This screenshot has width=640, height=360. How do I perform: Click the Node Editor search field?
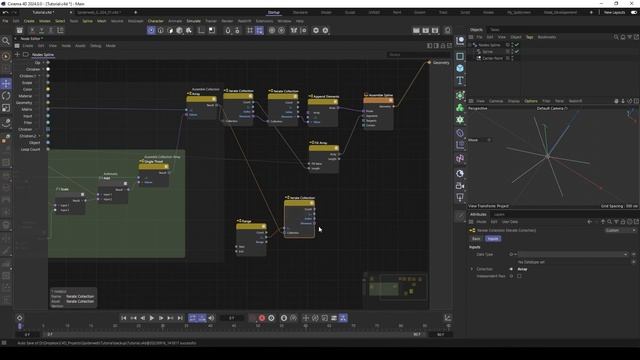pos(418,54)
